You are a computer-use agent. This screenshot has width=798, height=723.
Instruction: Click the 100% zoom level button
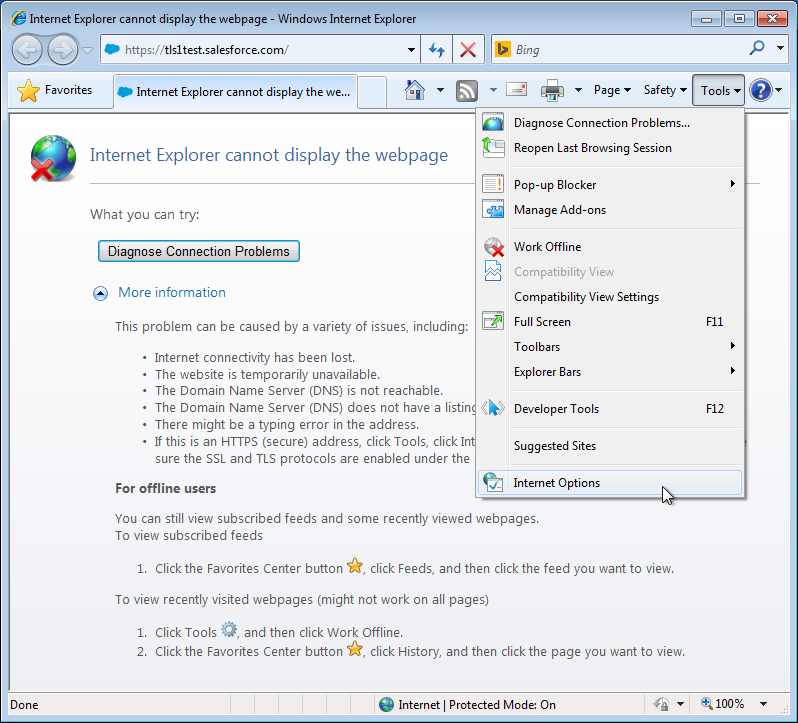[x=723, y=704]
